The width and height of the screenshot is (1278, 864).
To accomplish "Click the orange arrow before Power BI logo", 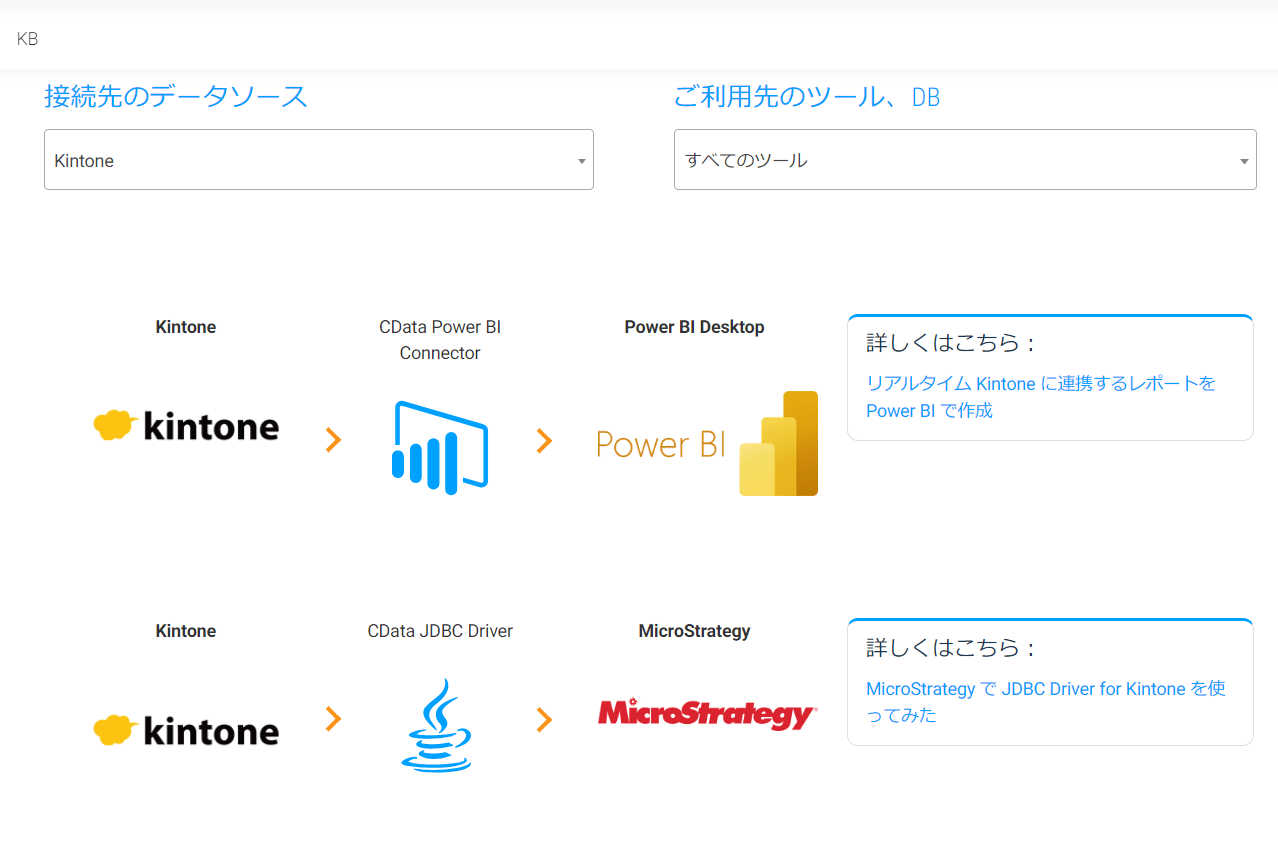I will [x=544, y=440].
